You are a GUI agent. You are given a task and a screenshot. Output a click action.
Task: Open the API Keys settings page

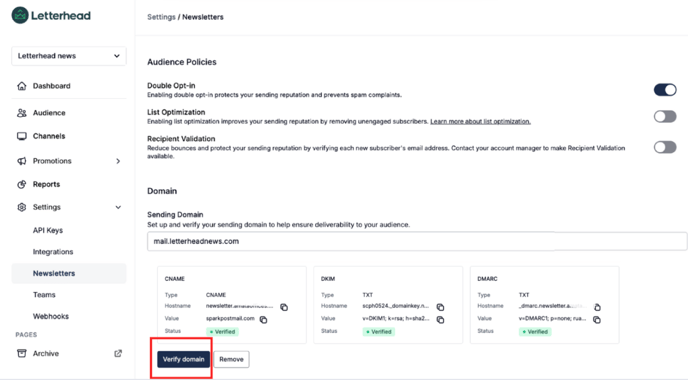tap(48, 230)
